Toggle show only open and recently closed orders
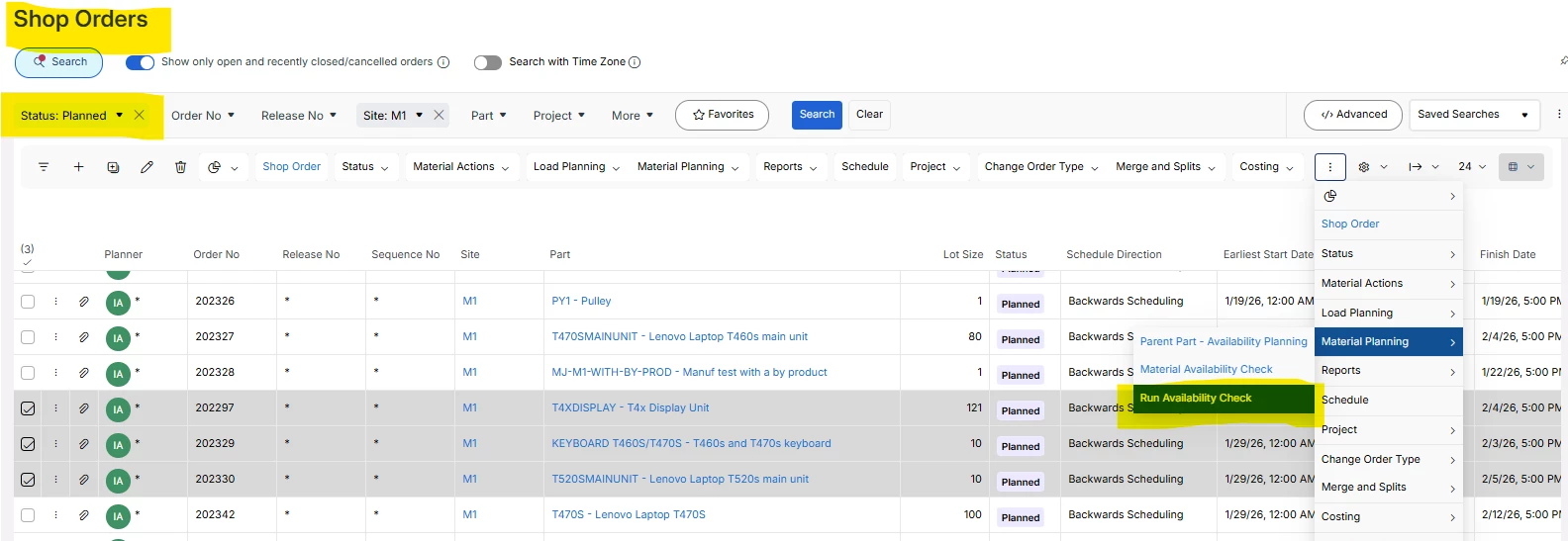 pos(140,62)
